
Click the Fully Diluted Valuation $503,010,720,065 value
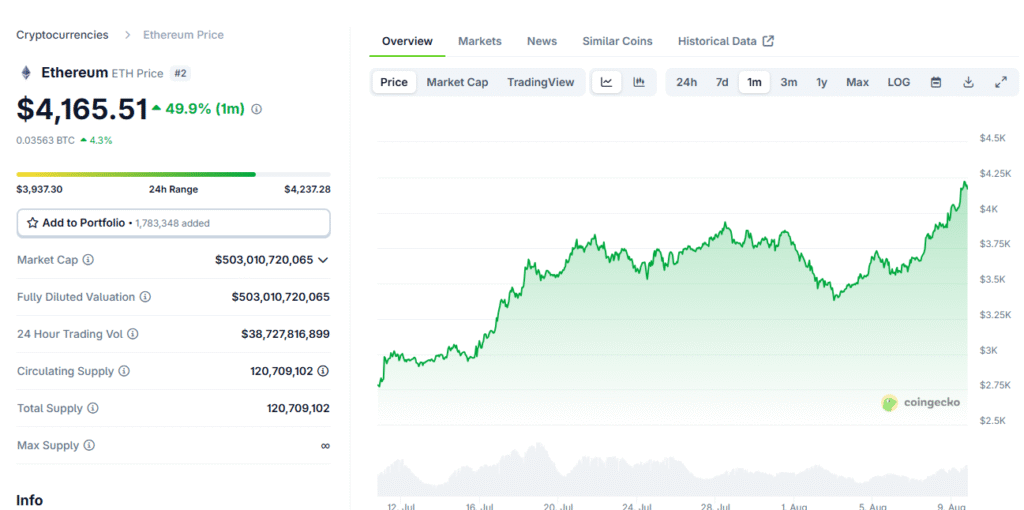pyautogui.click(x=281, y=297)
